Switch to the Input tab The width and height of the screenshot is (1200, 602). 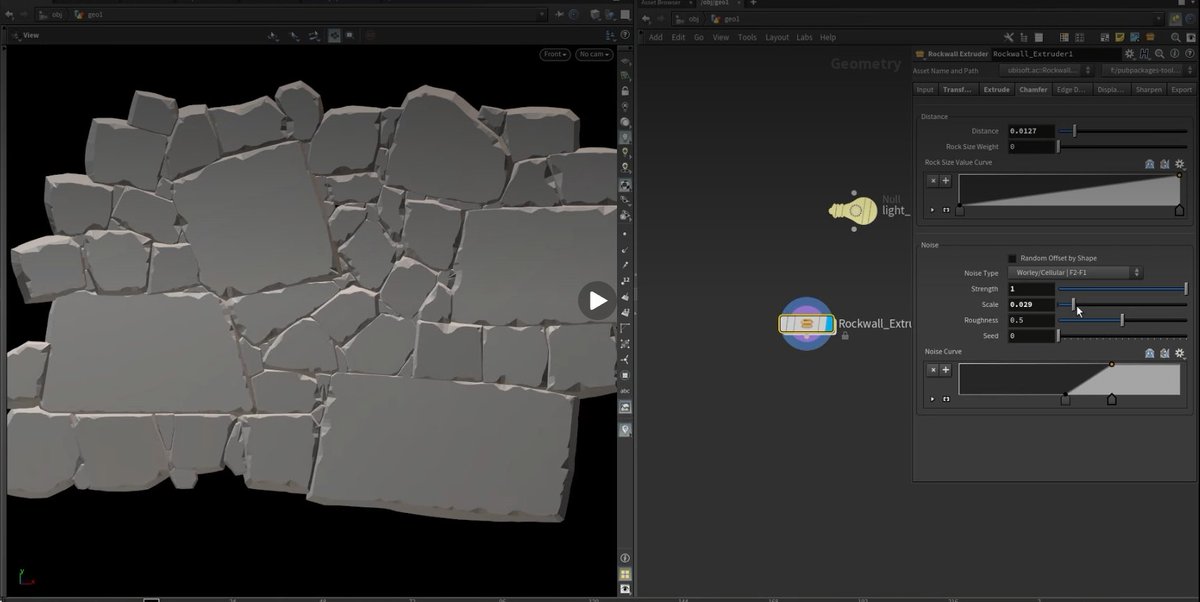pos(925,89)
